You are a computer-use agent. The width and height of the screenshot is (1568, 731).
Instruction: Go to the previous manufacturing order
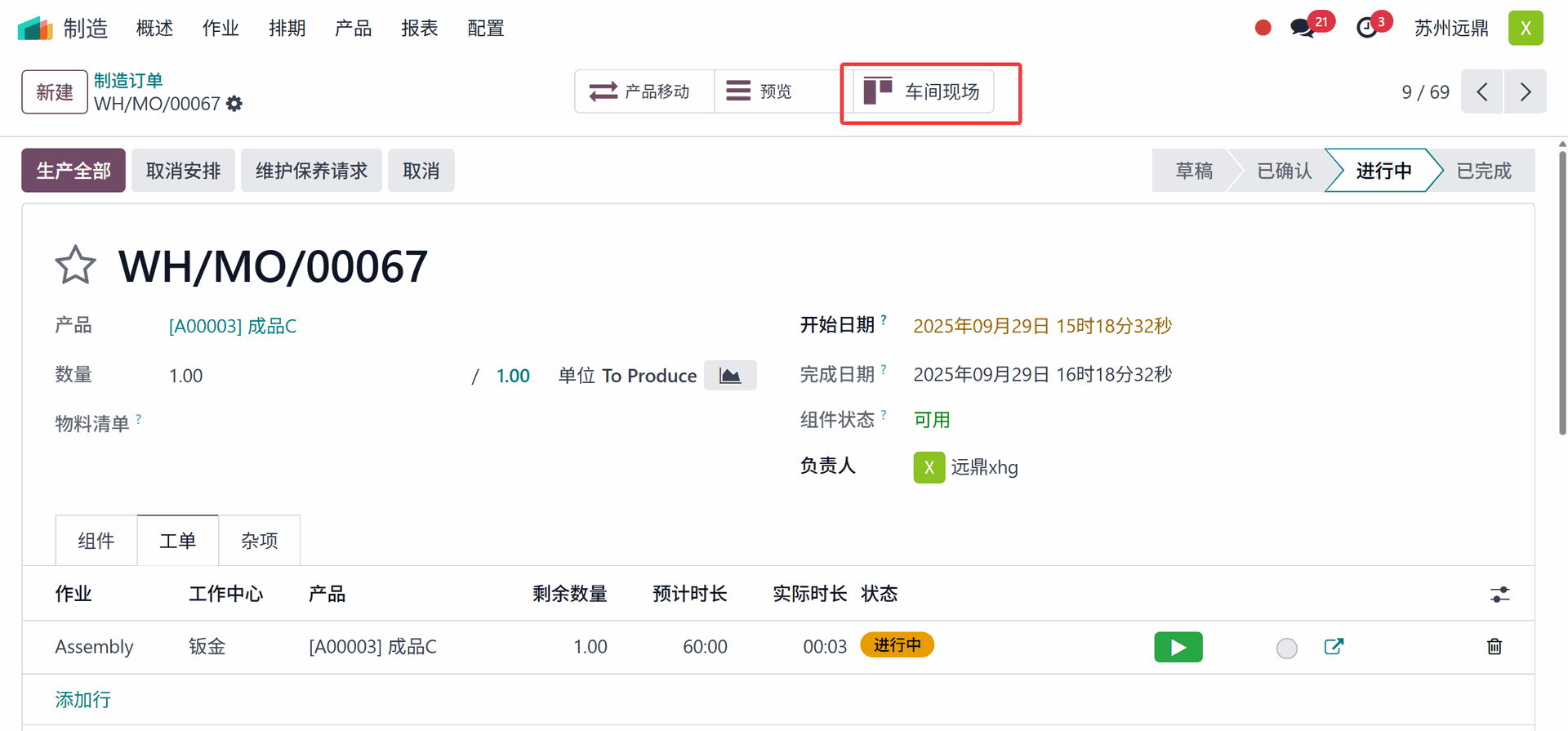[x=1482, y=91]
